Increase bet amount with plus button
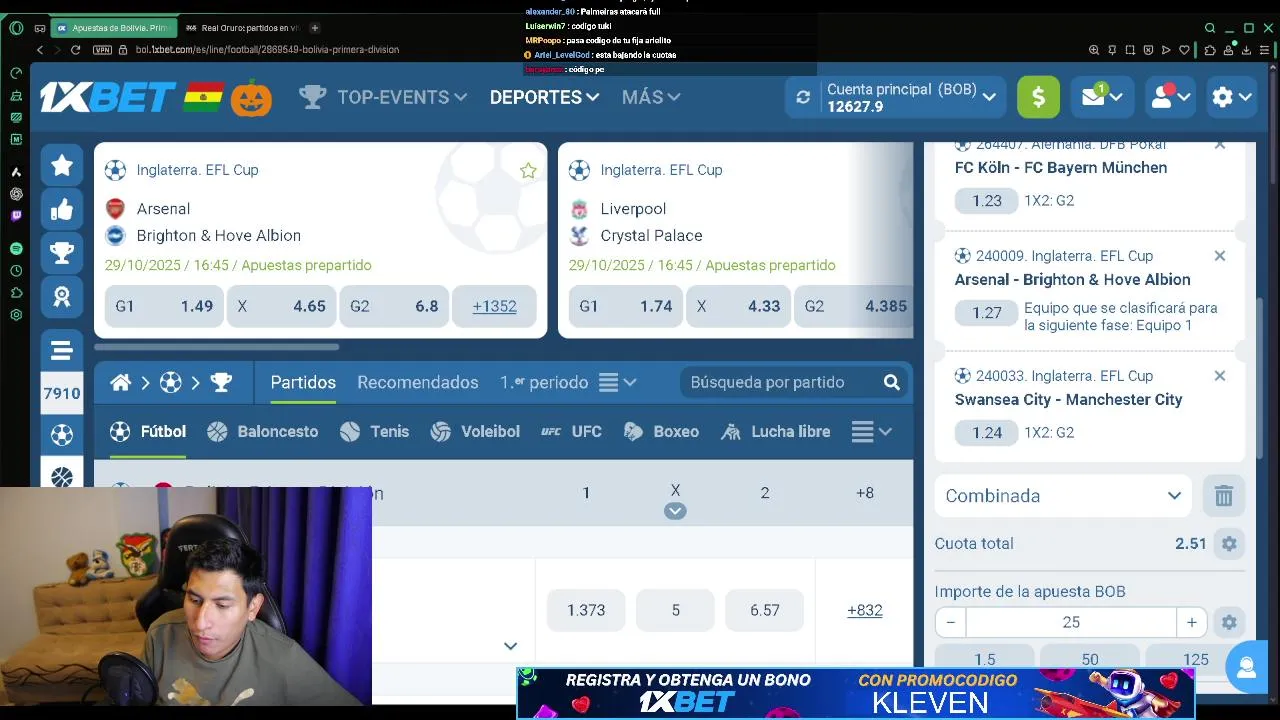Viewport: 1280px width, 720px height. [1191, 622]
